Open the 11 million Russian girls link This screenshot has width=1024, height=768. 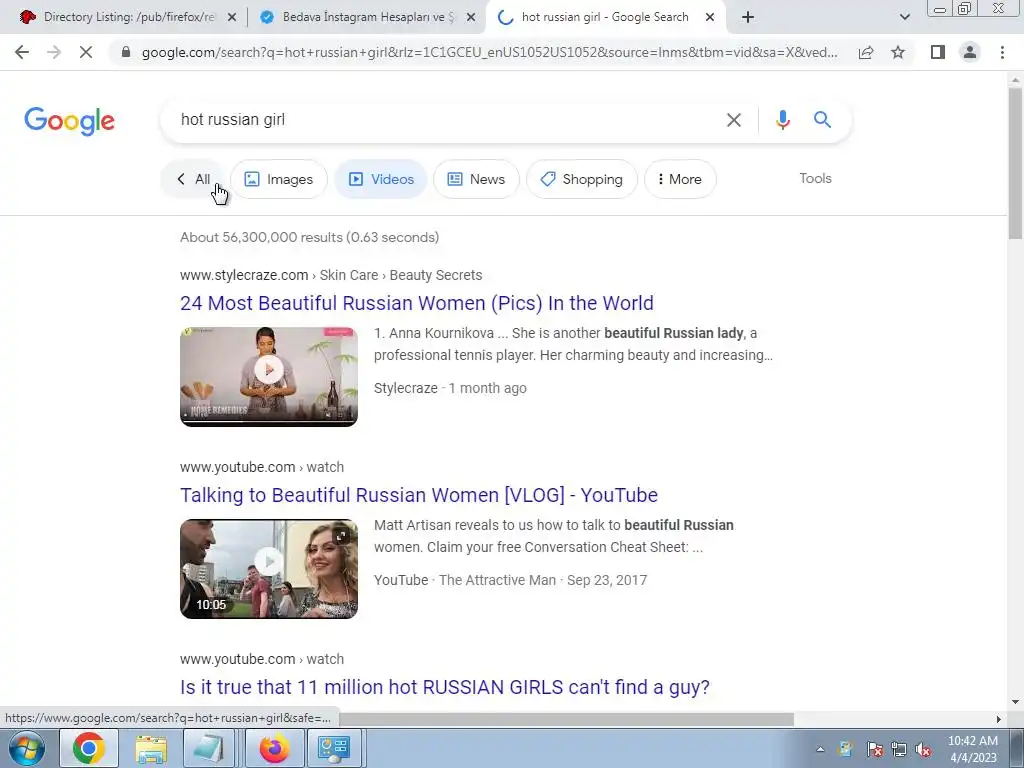pos(445,687)
